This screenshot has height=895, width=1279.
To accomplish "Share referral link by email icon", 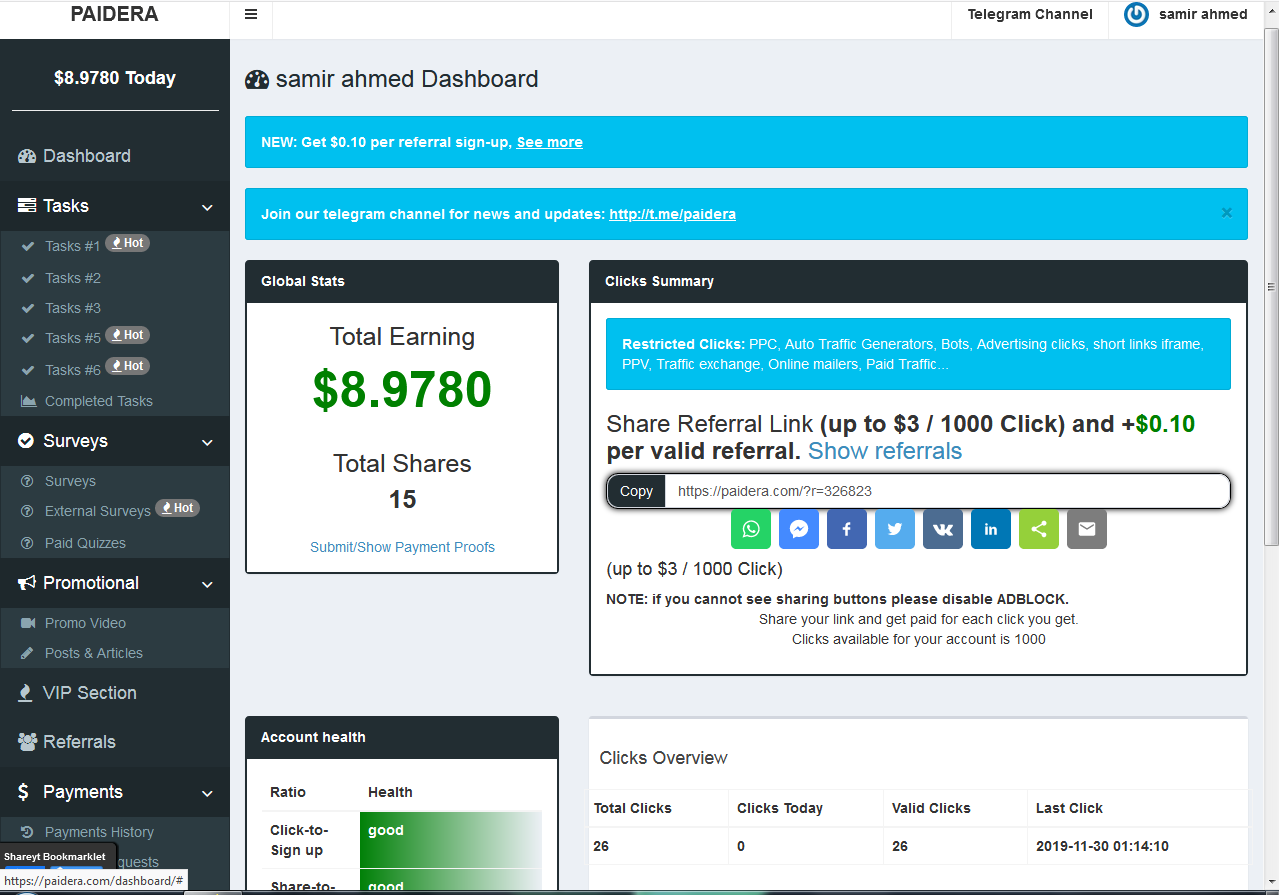I will [x=1087, y=529].
